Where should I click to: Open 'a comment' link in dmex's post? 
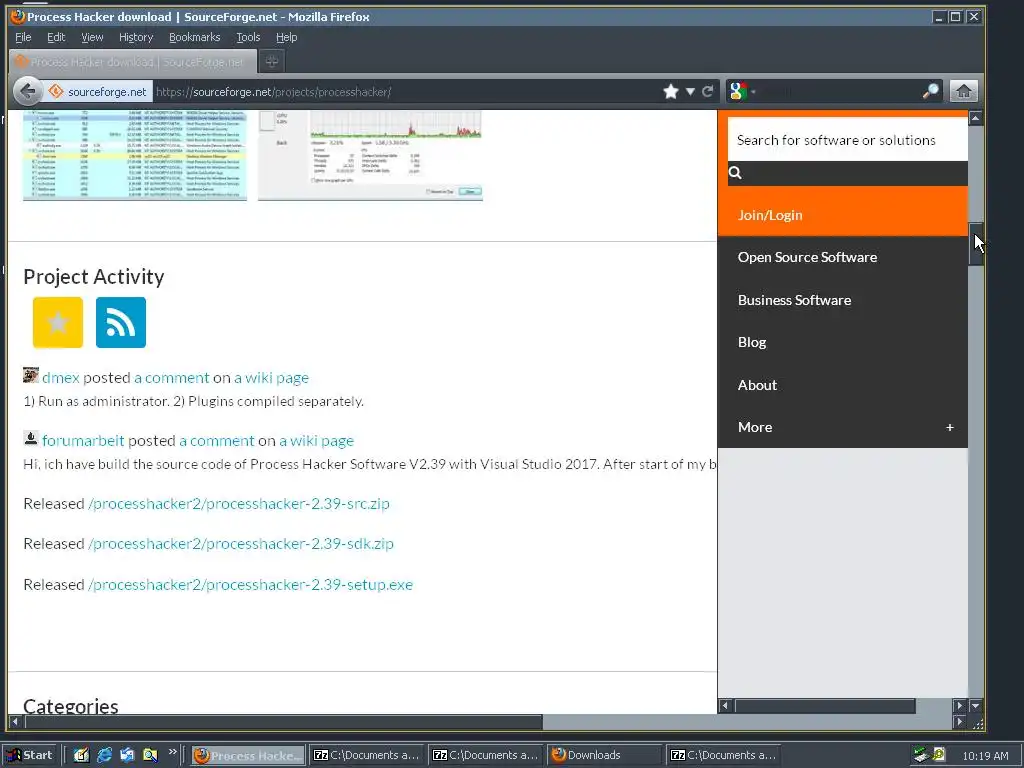point(172,377)
